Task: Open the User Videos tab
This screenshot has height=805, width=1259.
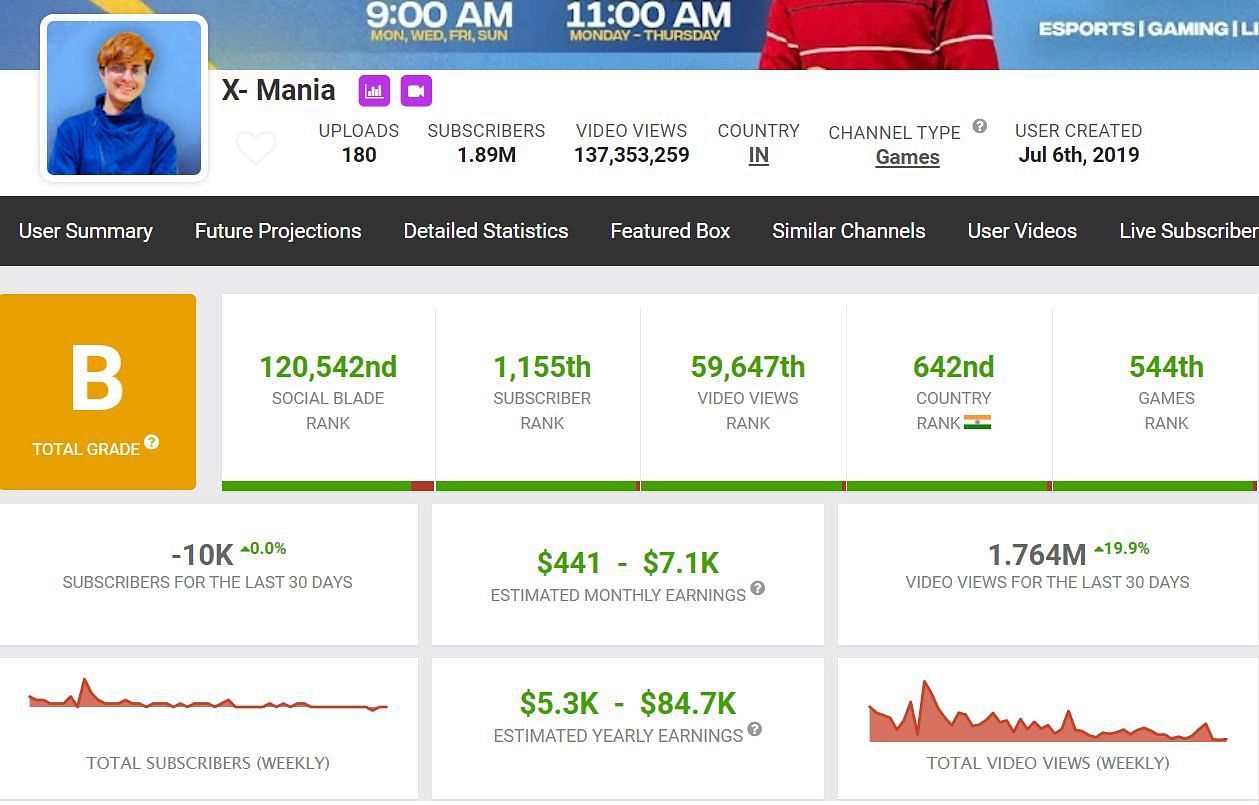Action: pyautogui.click(x=1022, y=231)
